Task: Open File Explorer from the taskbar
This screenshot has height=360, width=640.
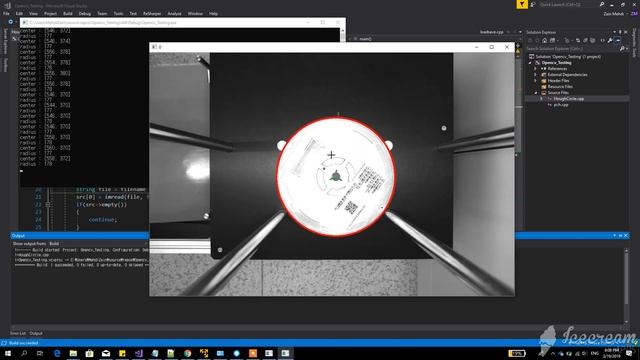Action: 73,353
